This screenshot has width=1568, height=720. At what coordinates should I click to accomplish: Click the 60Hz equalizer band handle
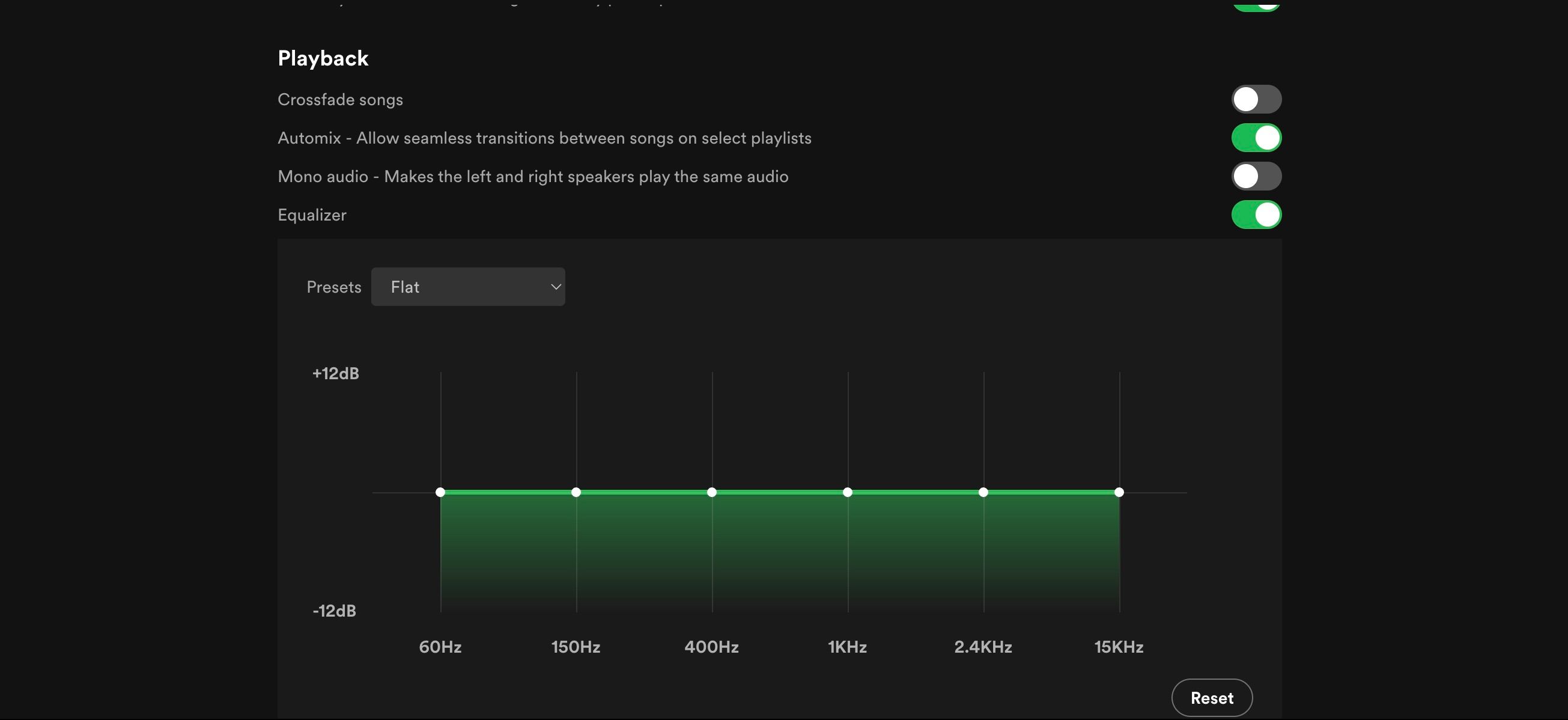point(440,492)
